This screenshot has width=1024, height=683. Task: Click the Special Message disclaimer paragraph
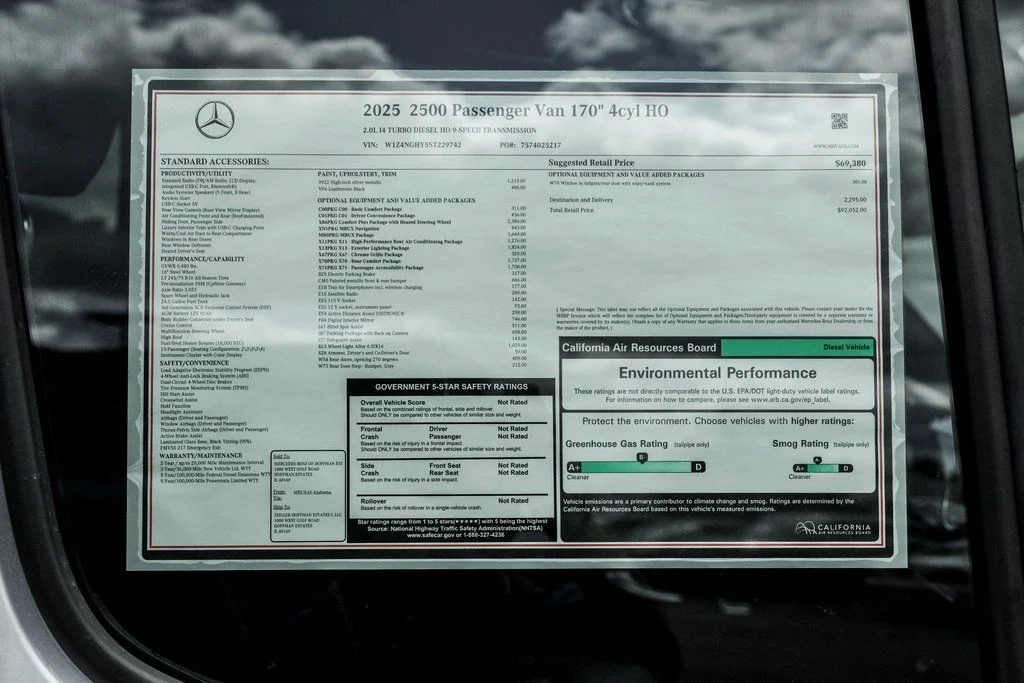pos(714,318)
